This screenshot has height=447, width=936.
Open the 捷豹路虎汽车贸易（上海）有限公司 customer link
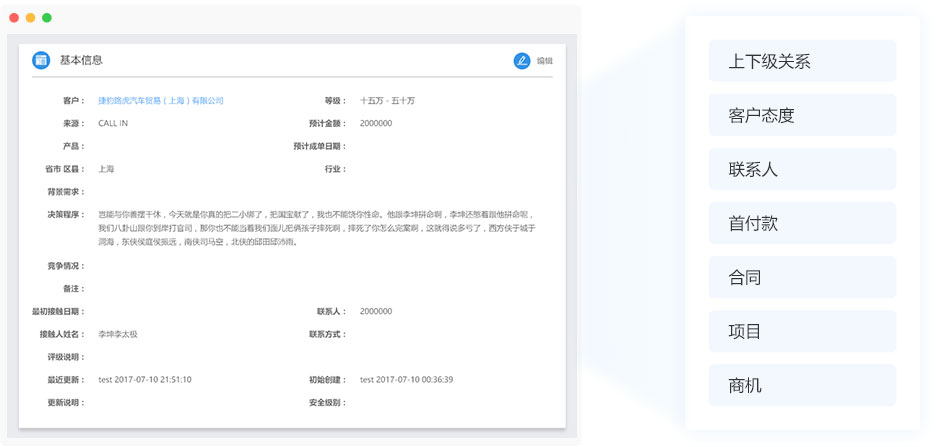[x=160, y=101]
